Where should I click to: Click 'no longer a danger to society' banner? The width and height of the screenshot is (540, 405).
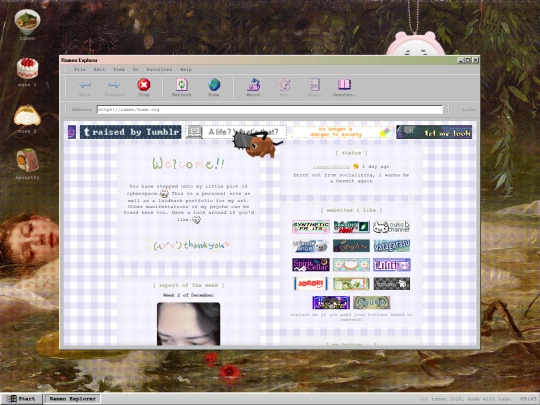341,132
